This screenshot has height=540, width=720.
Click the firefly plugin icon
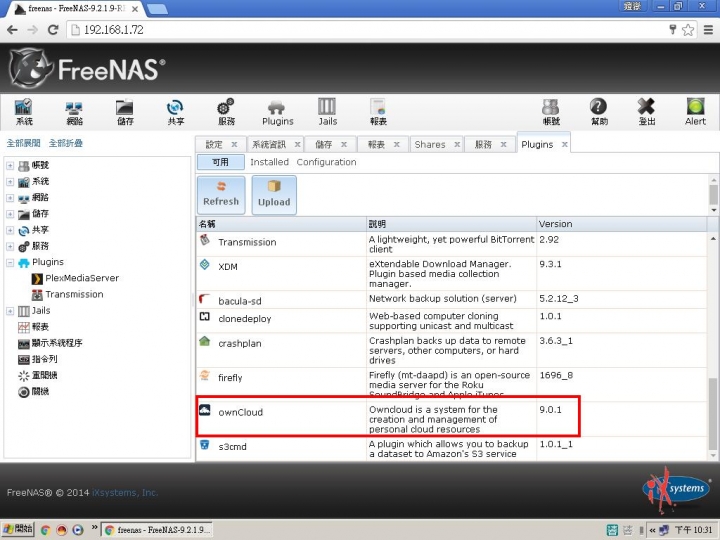(205, 375)
